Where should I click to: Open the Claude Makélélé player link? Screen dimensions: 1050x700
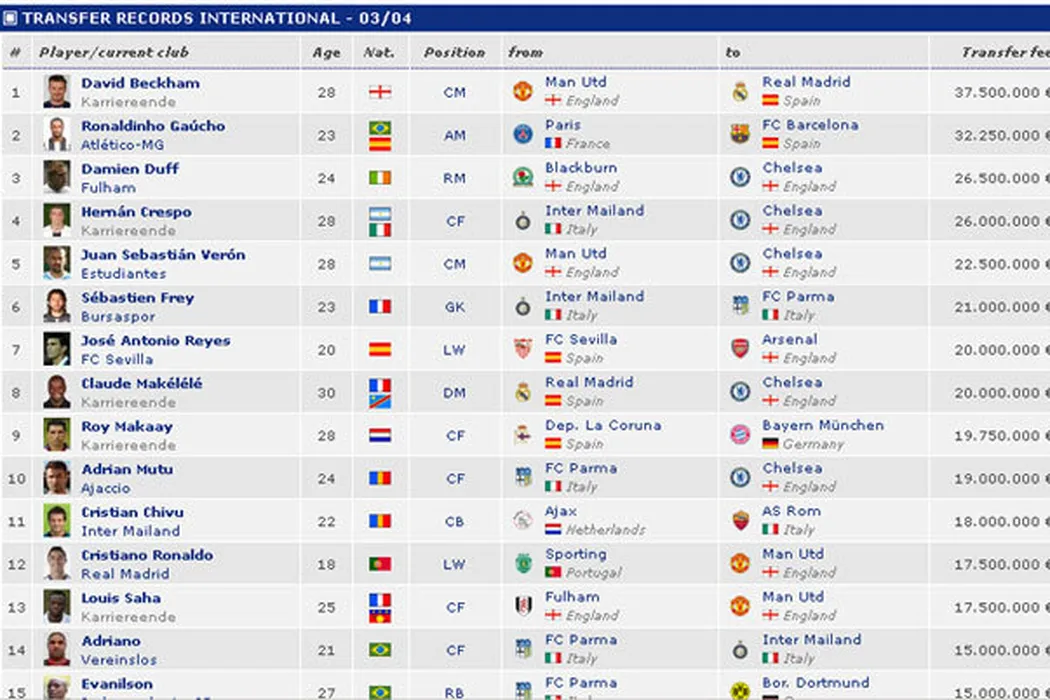141,384
